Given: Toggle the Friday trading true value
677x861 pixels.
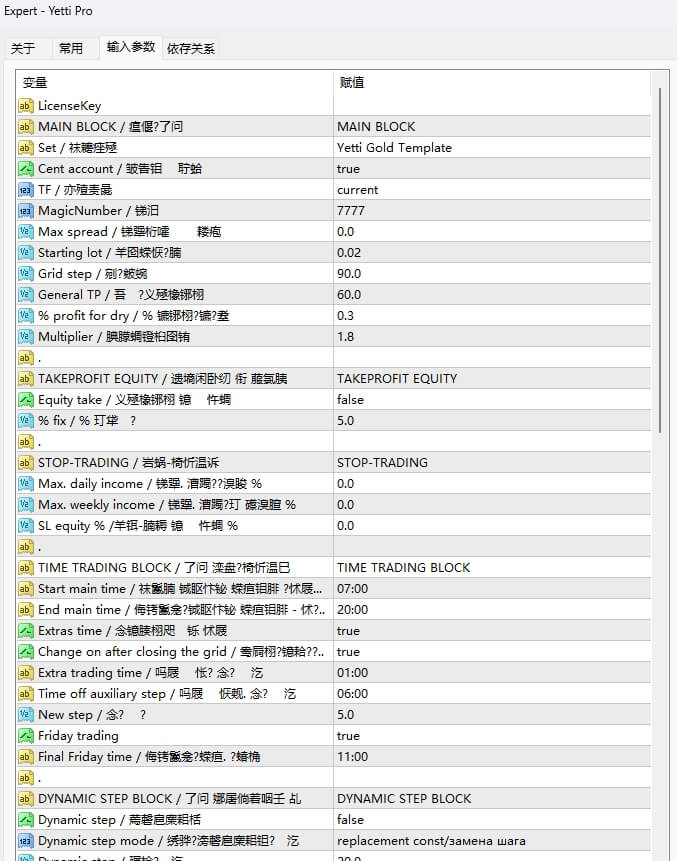Looking at the screenshot, I should tap(492, 736).
